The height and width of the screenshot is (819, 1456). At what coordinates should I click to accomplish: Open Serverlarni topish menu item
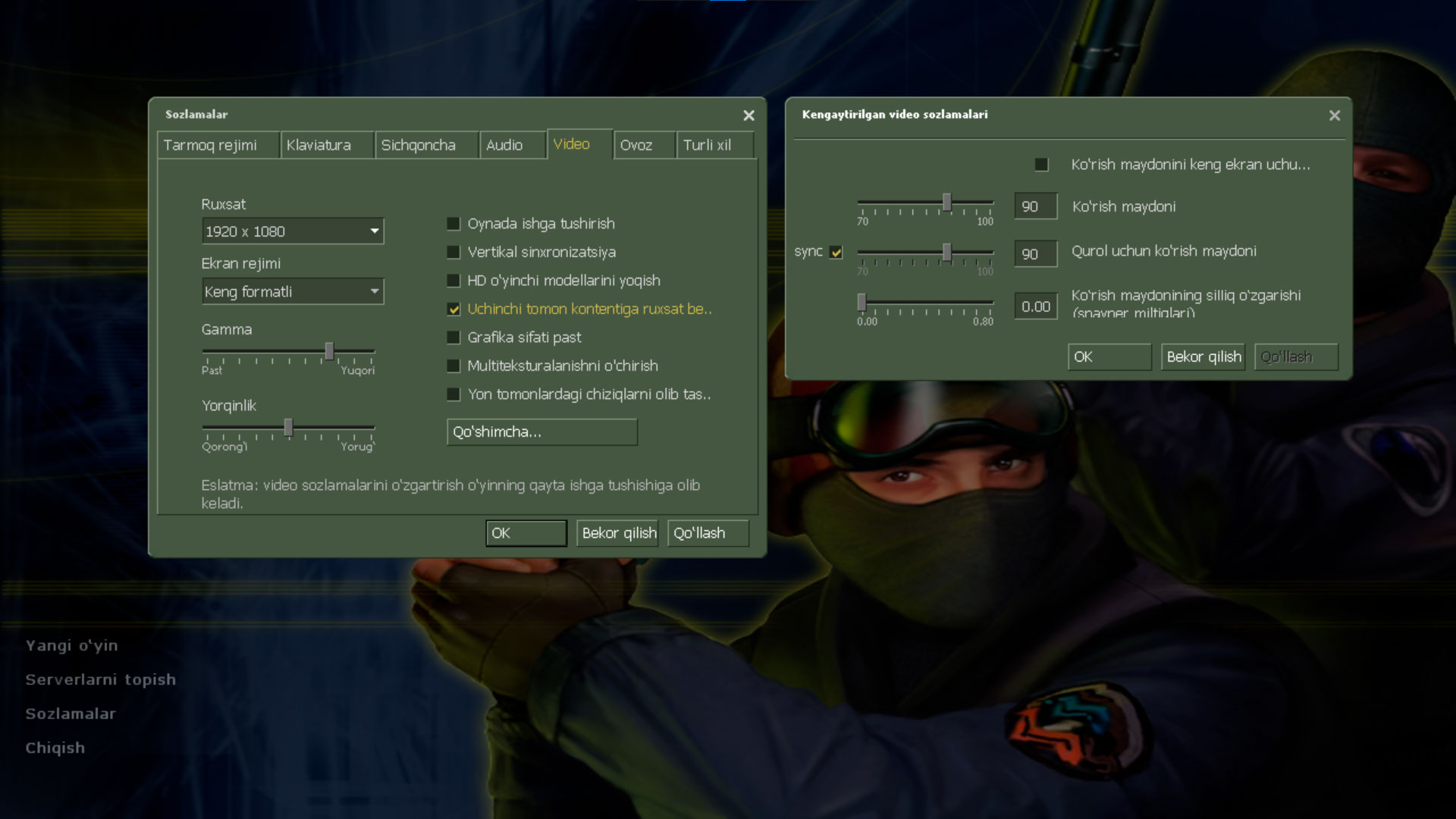pyautogui.click(x=101, y=680)
